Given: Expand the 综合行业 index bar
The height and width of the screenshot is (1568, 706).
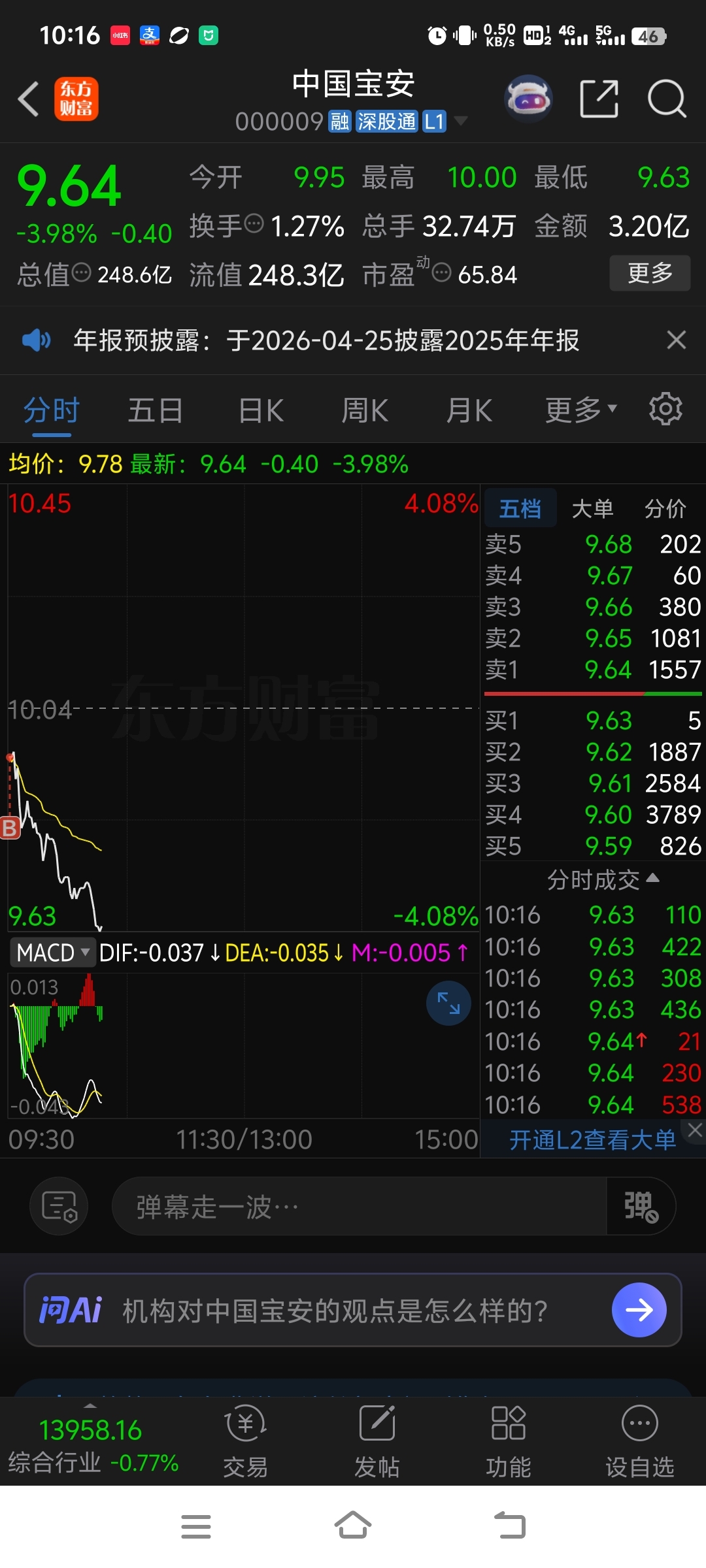Looking at the screenshot, I should (90, 1405).
